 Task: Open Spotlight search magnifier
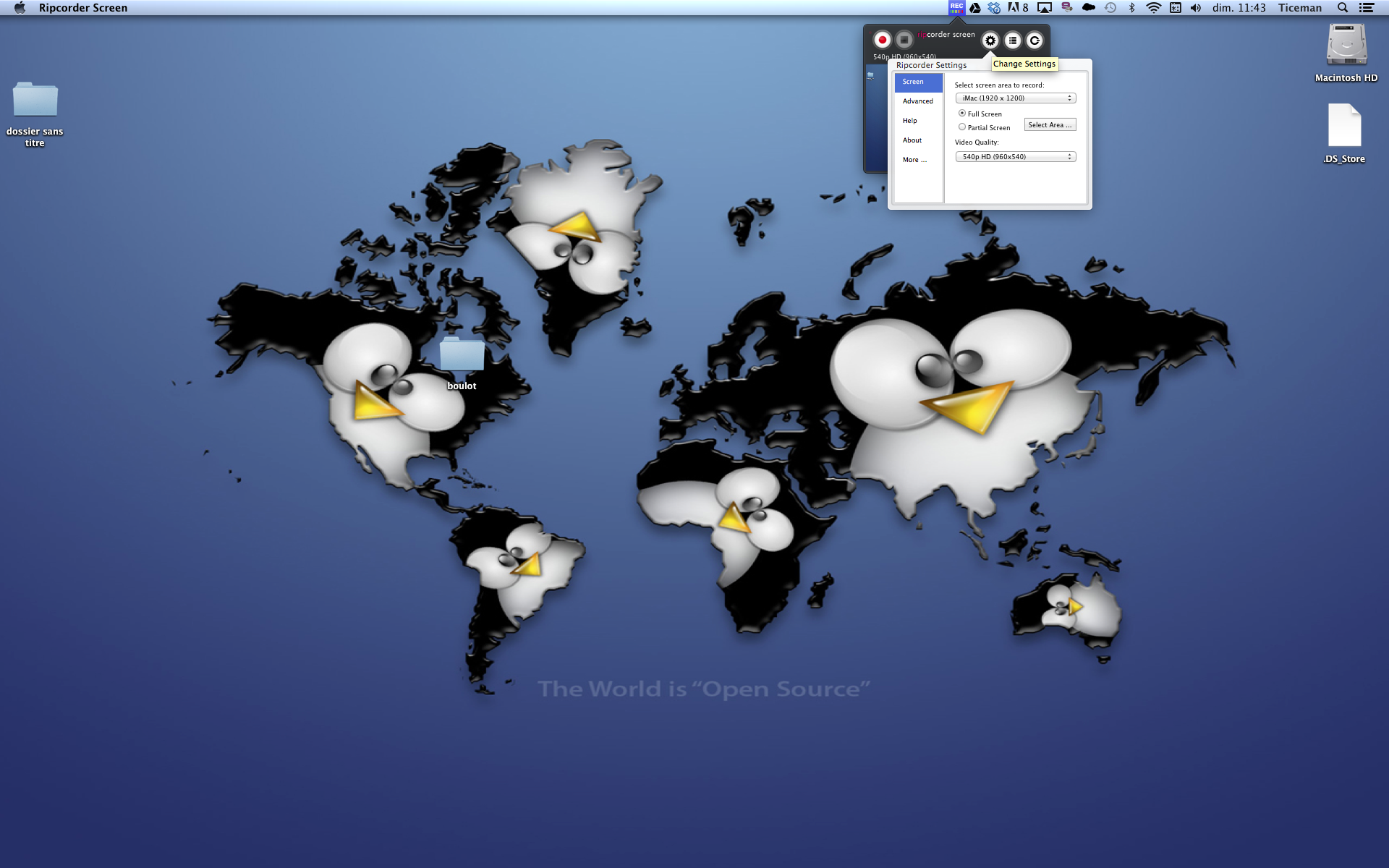point(1343,8)
